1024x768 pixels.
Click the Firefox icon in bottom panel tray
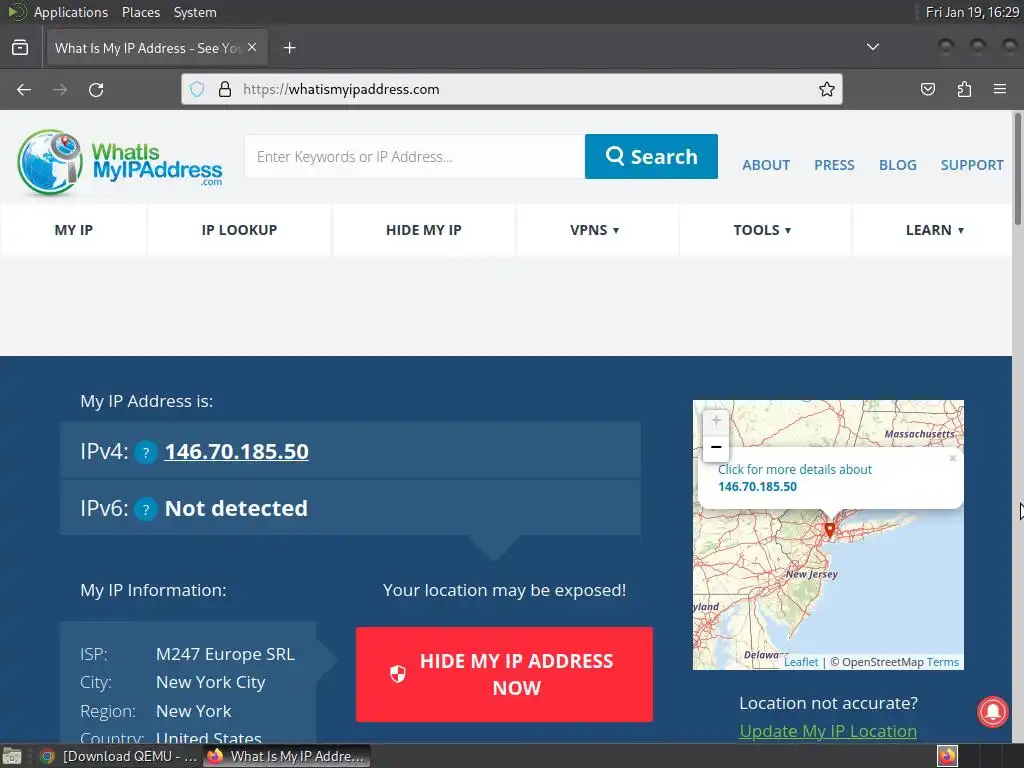click(947, 756)
